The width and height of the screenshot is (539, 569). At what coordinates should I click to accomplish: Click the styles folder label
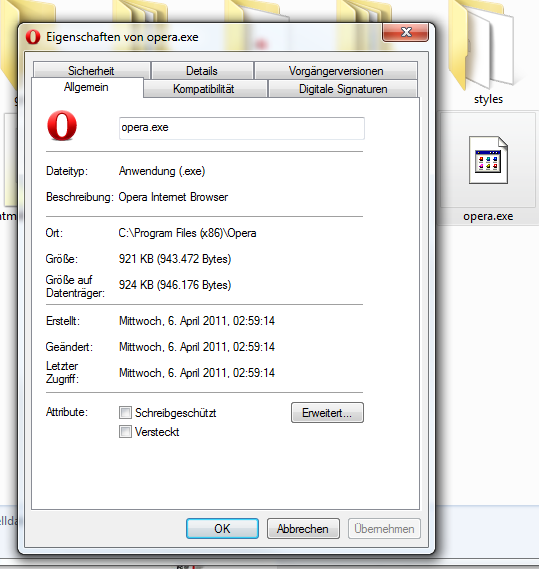[488, 99]
